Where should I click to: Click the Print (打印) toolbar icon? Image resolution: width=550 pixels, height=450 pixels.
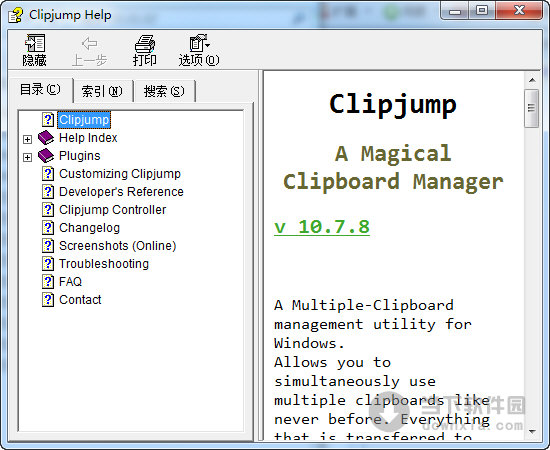(145, 50)
